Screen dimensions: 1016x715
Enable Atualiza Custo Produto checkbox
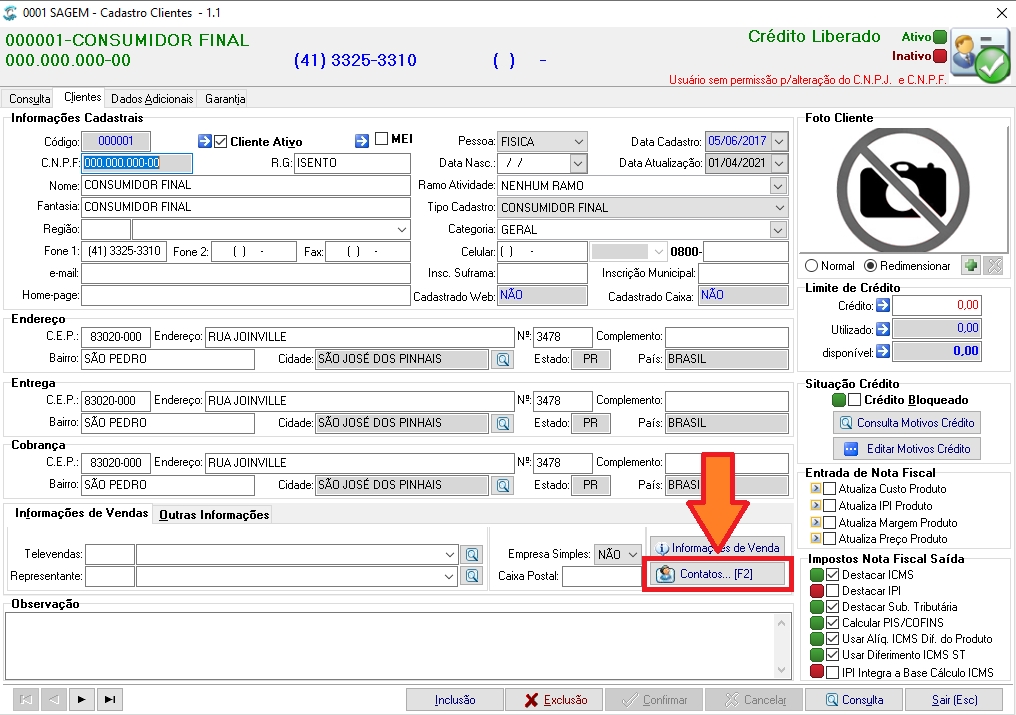(x=829, y=488)
